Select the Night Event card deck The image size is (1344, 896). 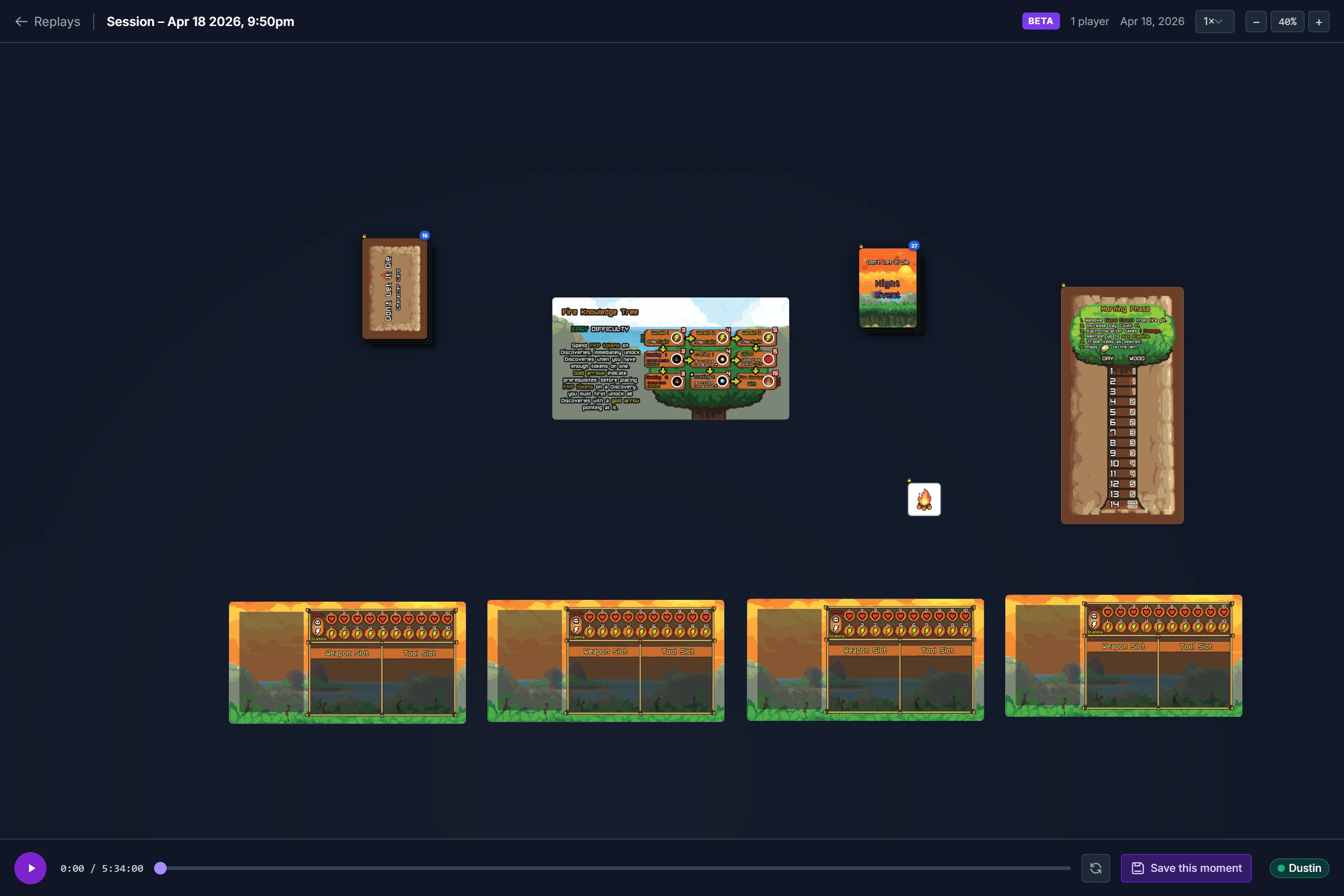tap(888, 288)
